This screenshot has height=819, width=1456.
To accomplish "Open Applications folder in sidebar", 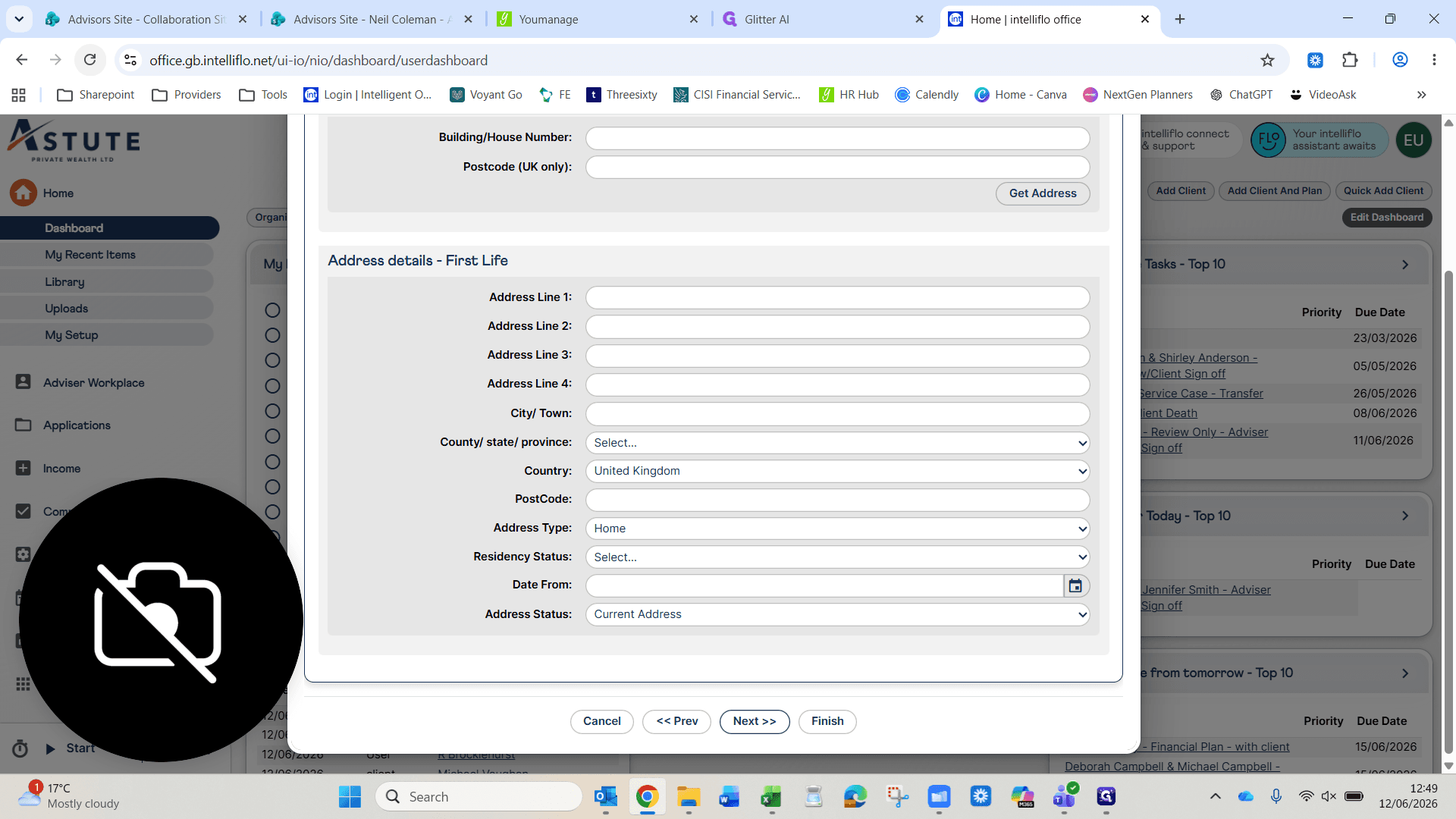I will point(77,425).
